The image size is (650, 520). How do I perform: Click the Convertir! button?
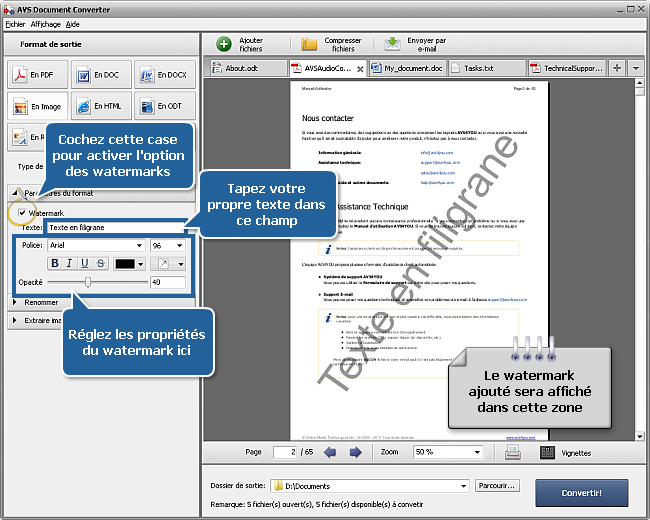click(582, 493)
